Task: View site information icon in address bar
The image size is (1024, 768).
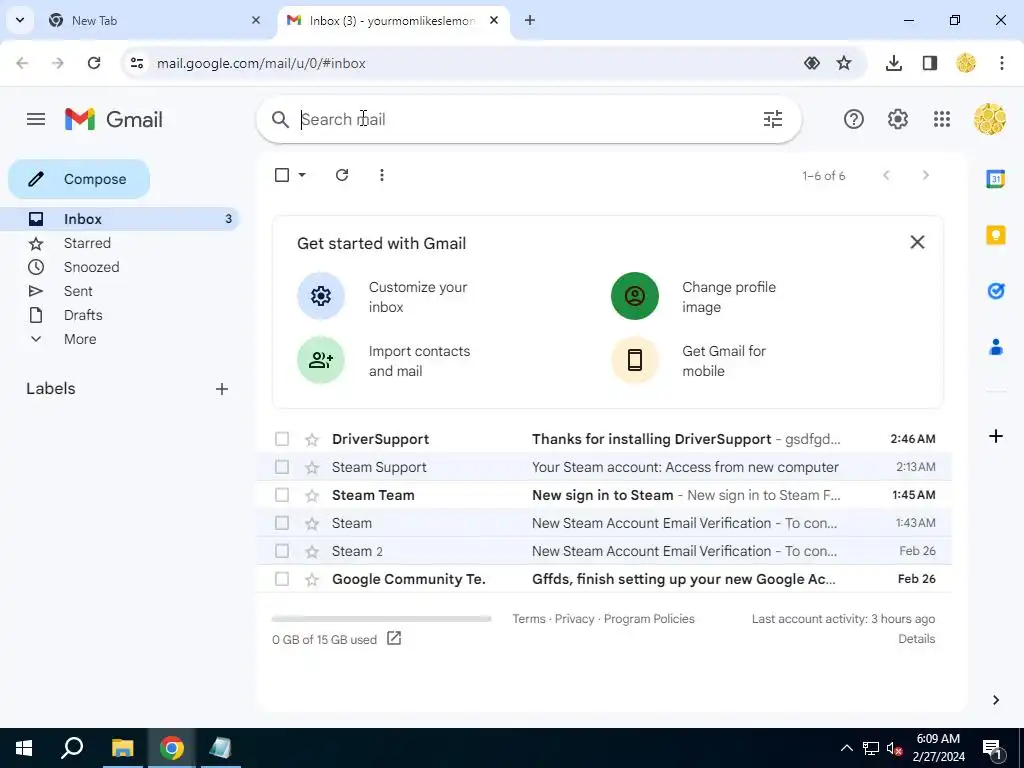Action: pyautogui.click(x=137, y=63)
